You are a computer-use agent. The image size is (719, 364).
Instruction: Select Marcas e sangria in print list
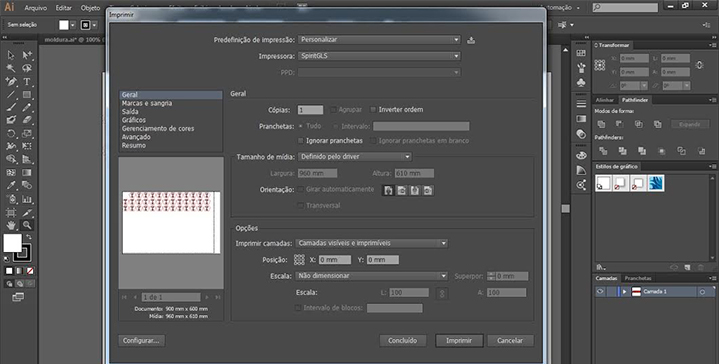click(x=147, y=103)
